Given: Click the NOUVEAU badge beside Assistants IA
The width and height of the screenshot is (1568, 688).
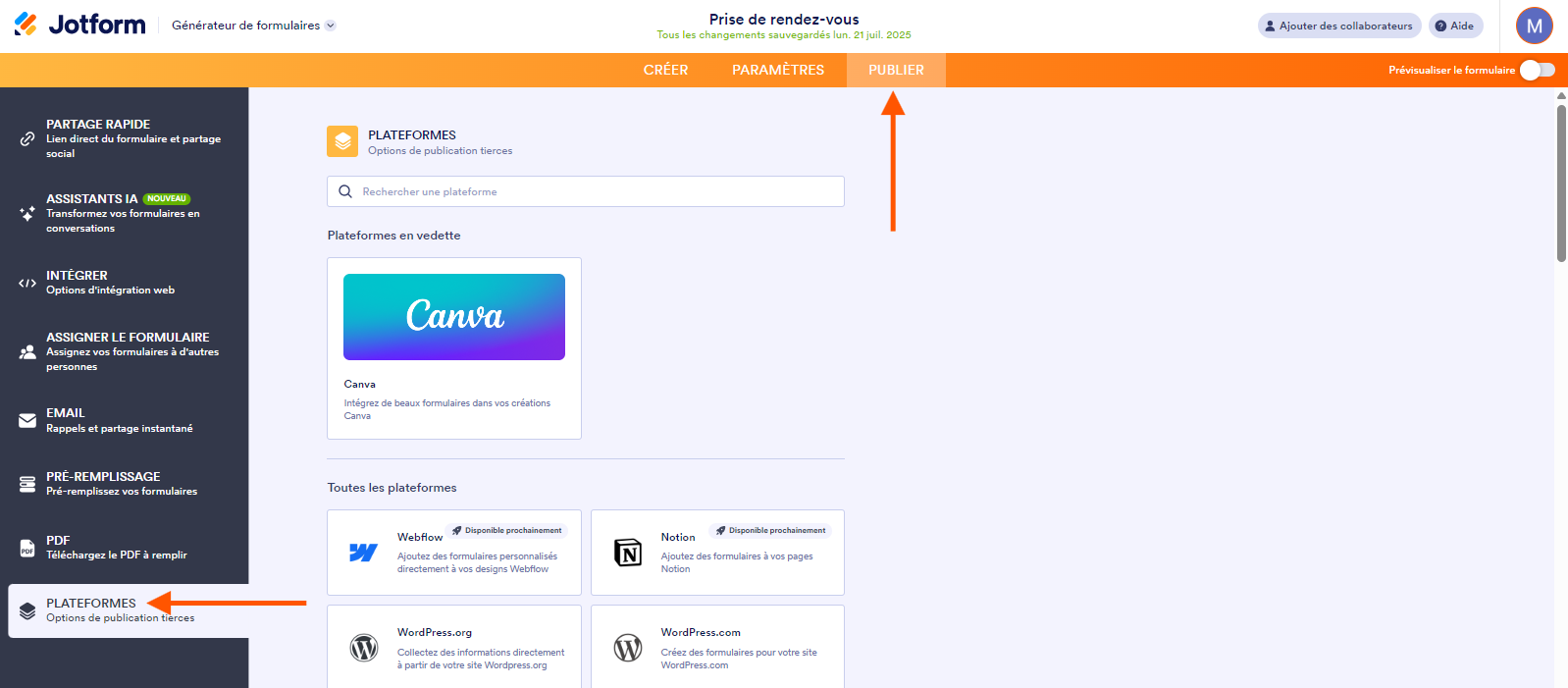Looking at the screenshot, I should click(x=167, y=198).
